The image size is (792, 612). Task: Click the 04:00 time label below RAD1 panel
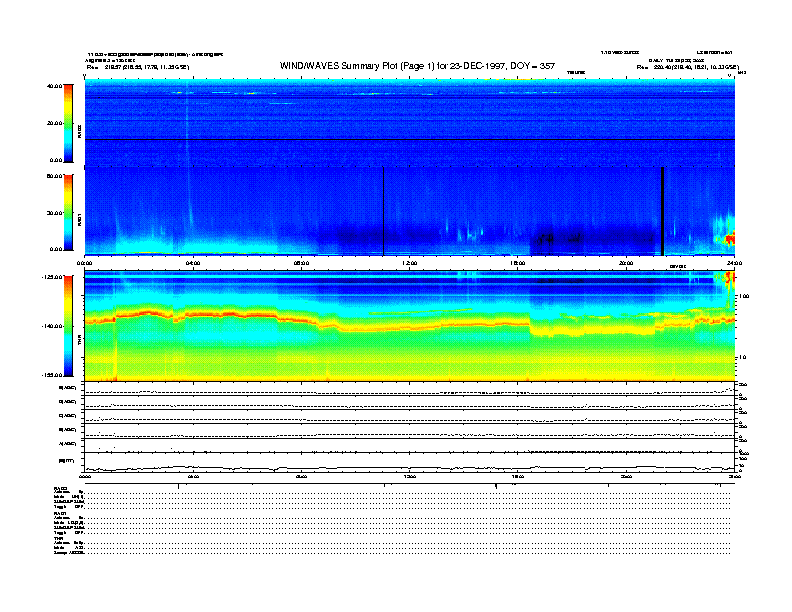pyautogui.click(x=193, y=263)
